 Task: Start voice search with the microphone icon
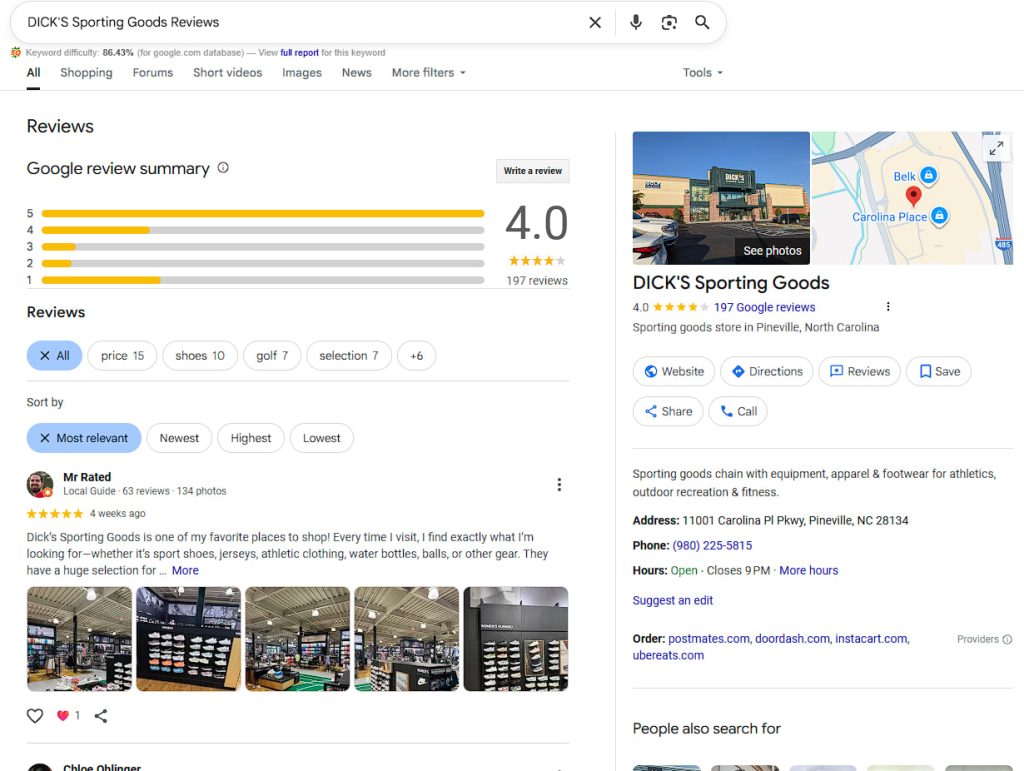click(635, 23)
